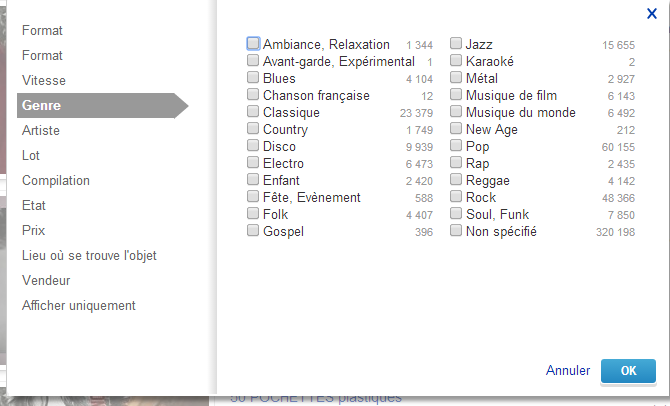Select the Prix filter category
This screenshot has height=406, width=670.
coord(34,231)
